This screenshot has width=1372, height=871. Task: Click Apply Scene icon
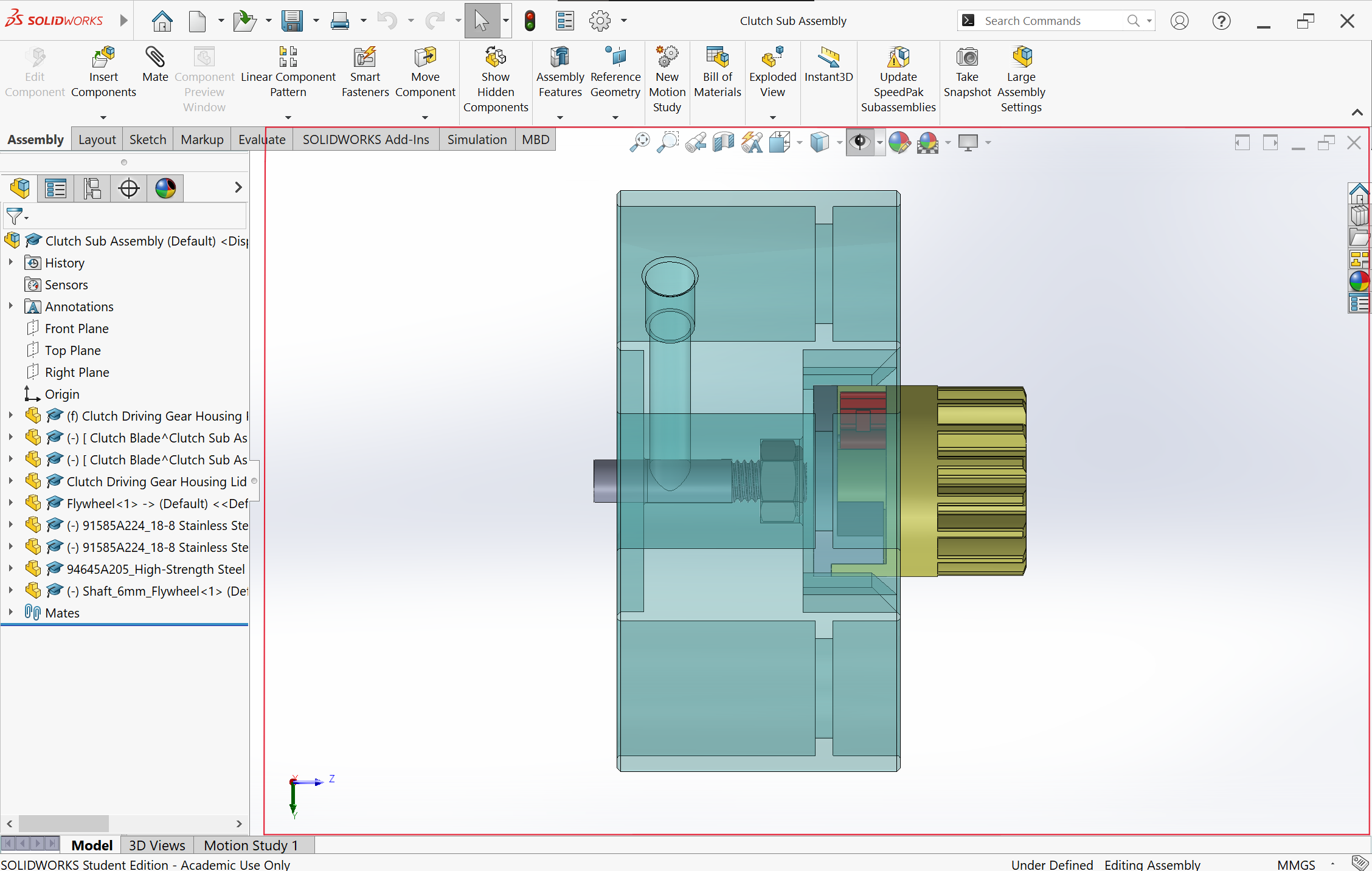coord(928,142)
